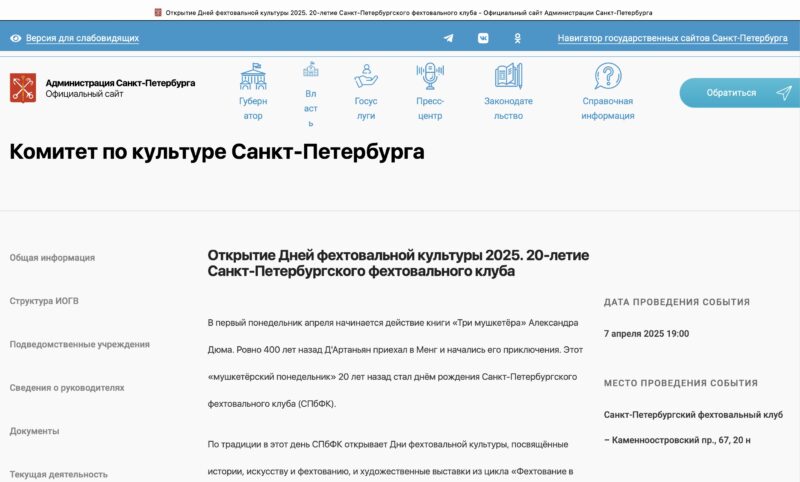Open the Власть section icon
The width and height of the screenshot is (800, 482).
(311, 70)
